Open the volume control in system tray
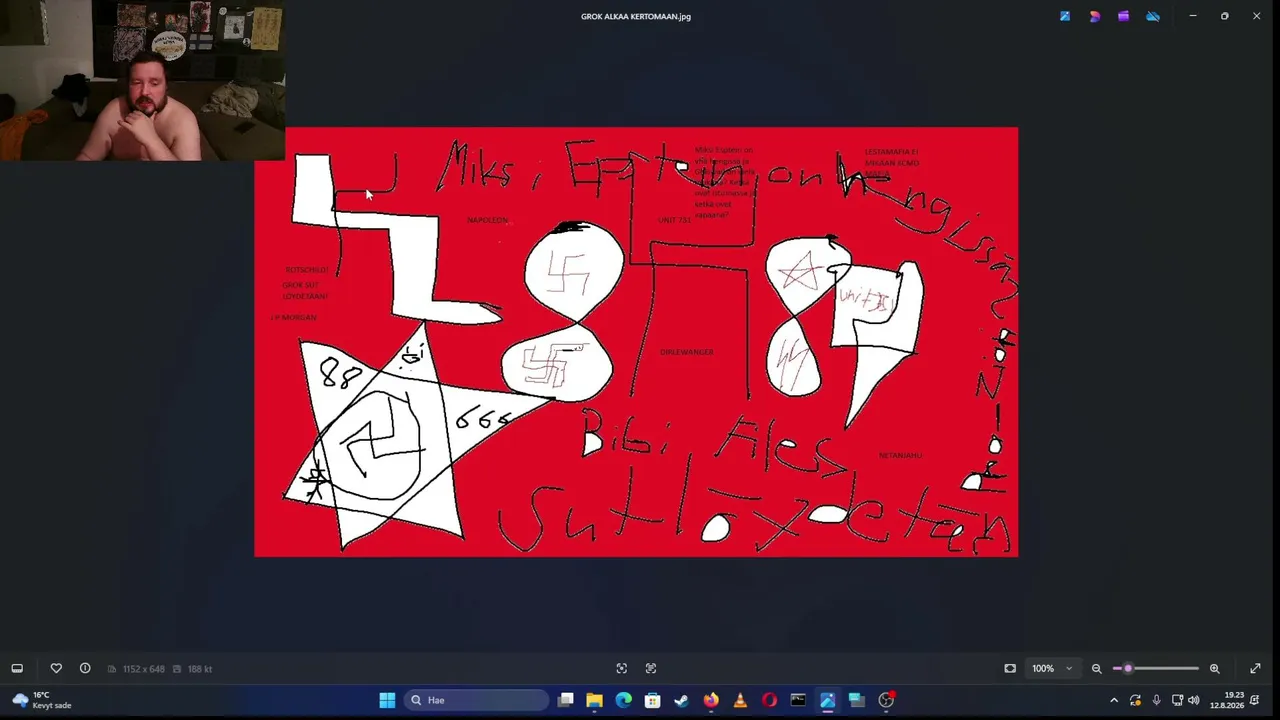1280x720 pixels. tap(1193, 700)
